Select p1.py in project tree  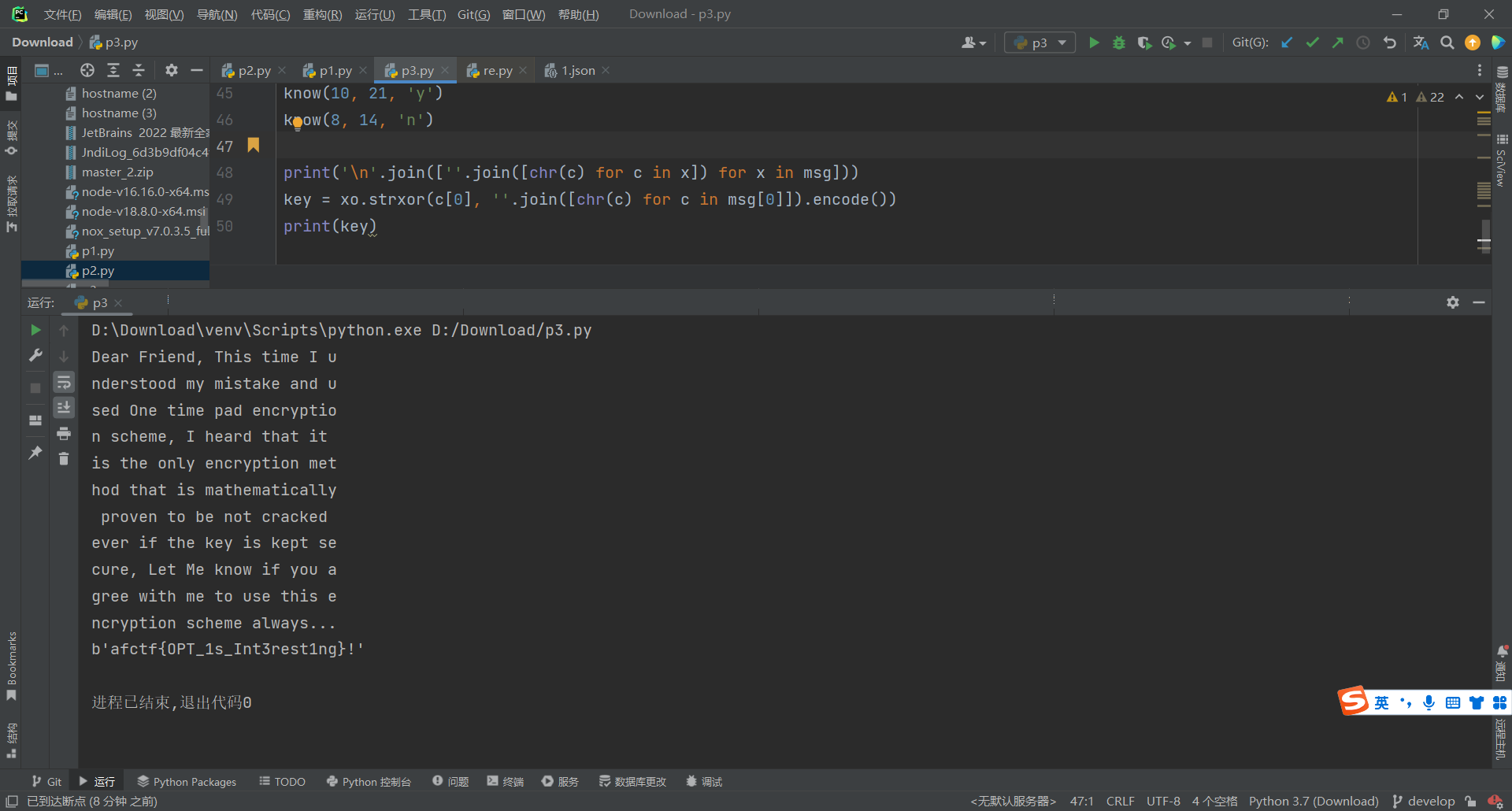pos(98,251)
